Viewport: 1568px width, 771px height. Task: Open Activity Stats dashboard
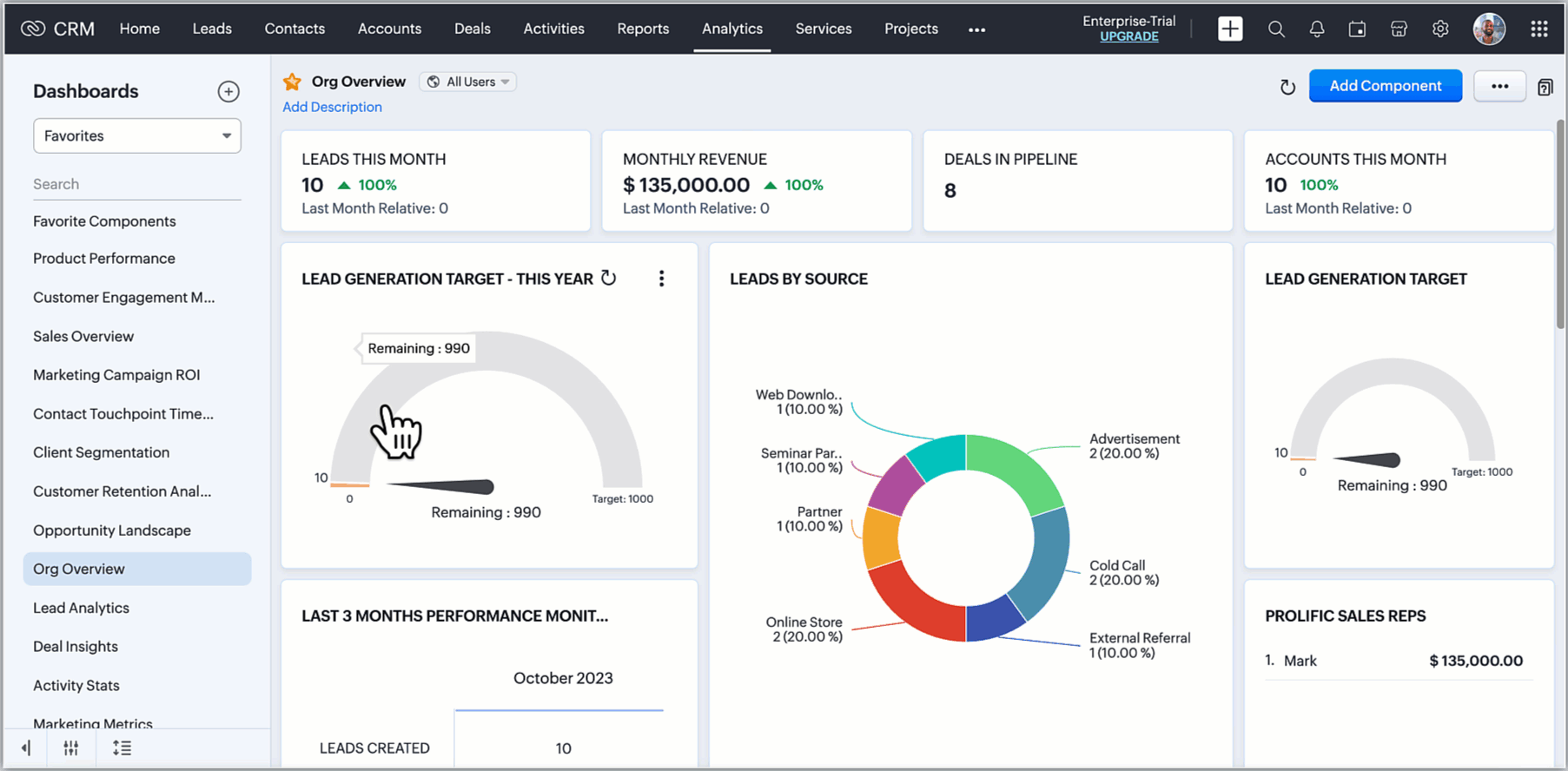click(x=76, y=686)
